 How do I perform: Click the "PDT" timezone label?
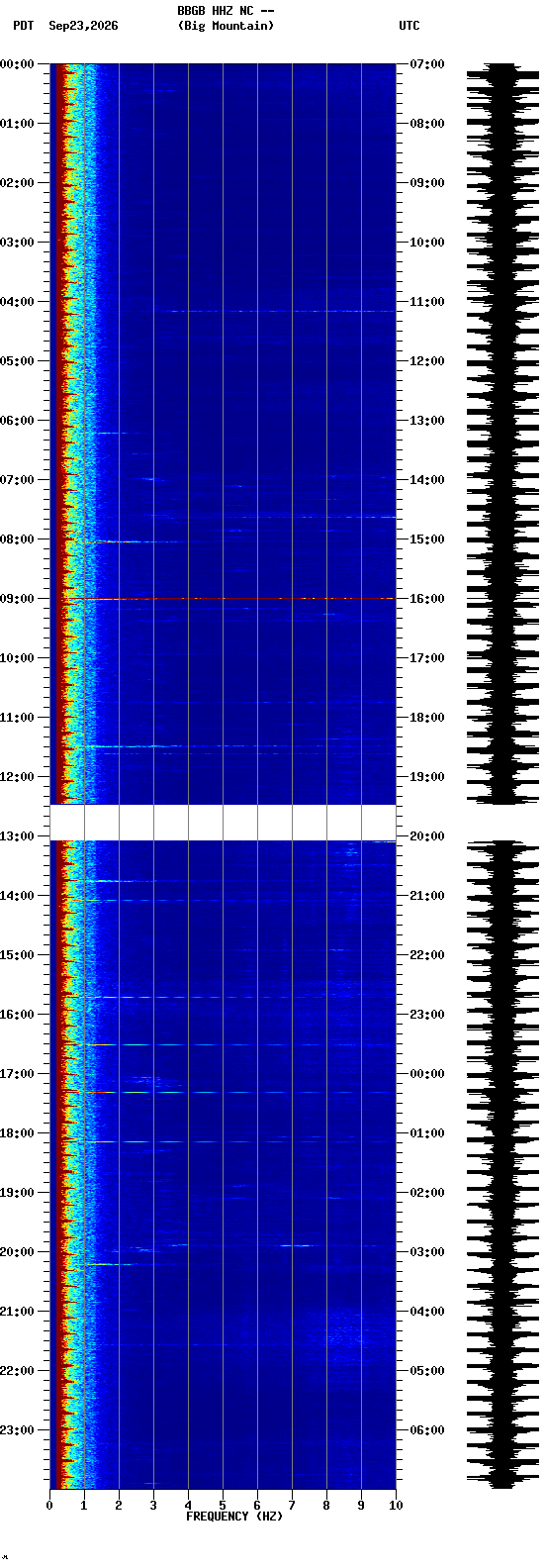coord(23,26)
